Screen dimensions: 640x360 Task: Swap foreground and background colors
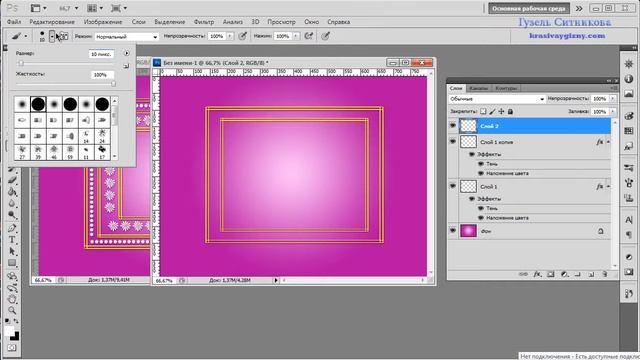16,321
